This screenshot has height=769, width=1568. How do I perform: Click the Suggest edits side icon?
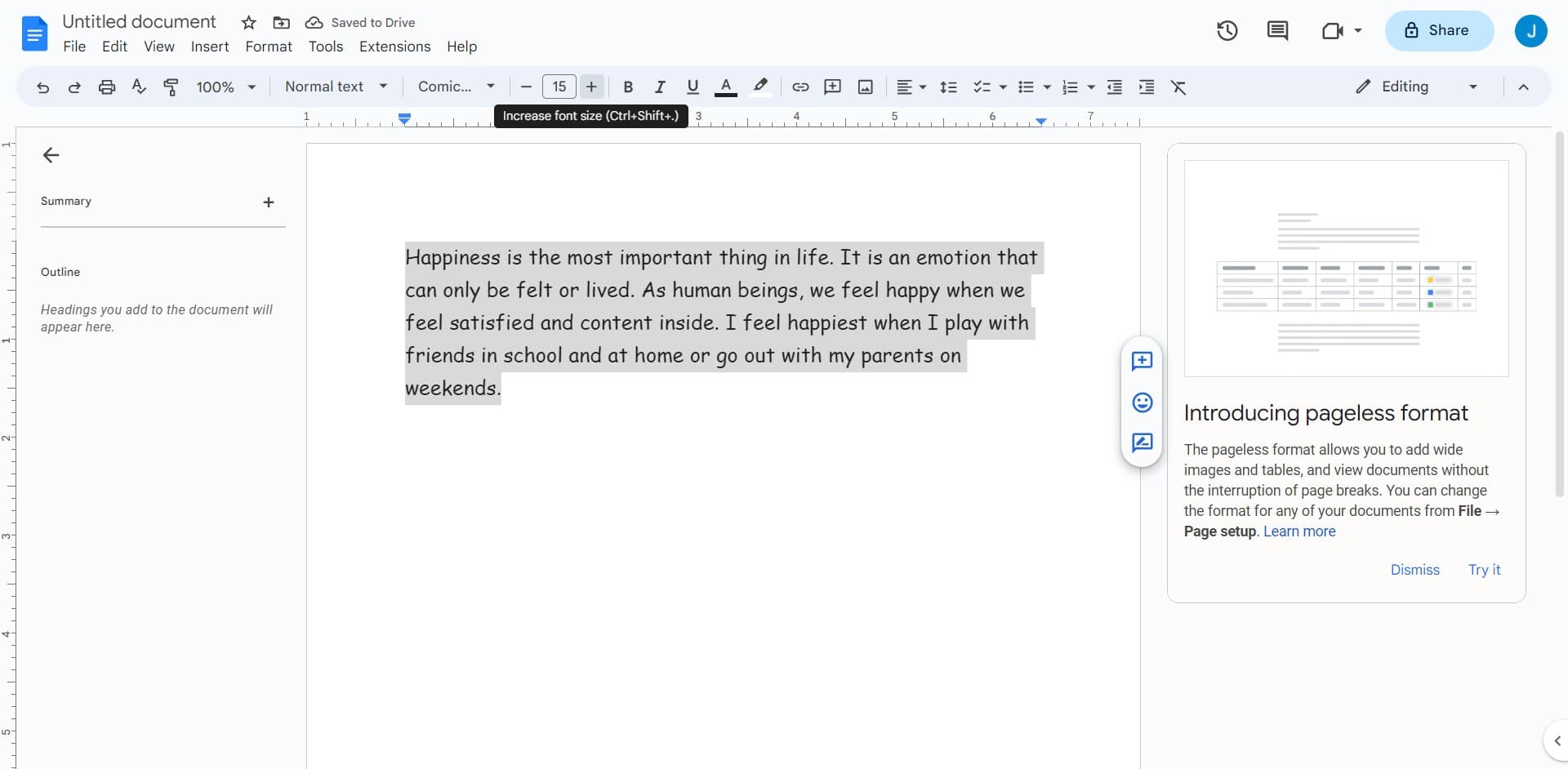[x=1142, y=442]
